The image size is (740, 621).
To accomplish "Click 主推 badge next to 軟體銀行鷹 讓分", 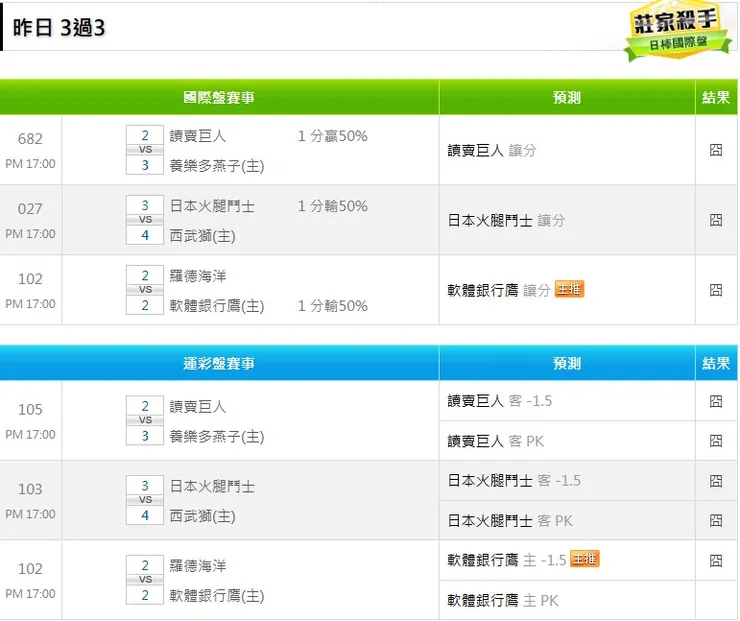I will coord(569,289).
